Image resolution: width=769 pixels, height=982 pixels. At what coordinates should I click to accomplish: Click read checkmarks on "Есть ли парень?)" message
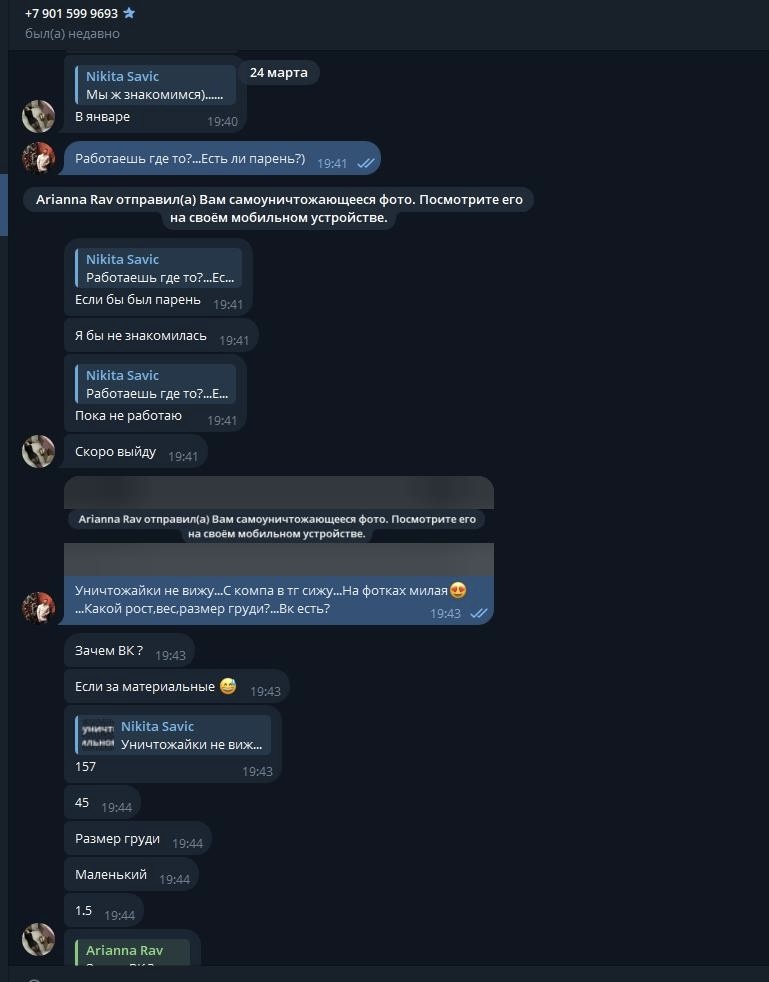point(366,163)
